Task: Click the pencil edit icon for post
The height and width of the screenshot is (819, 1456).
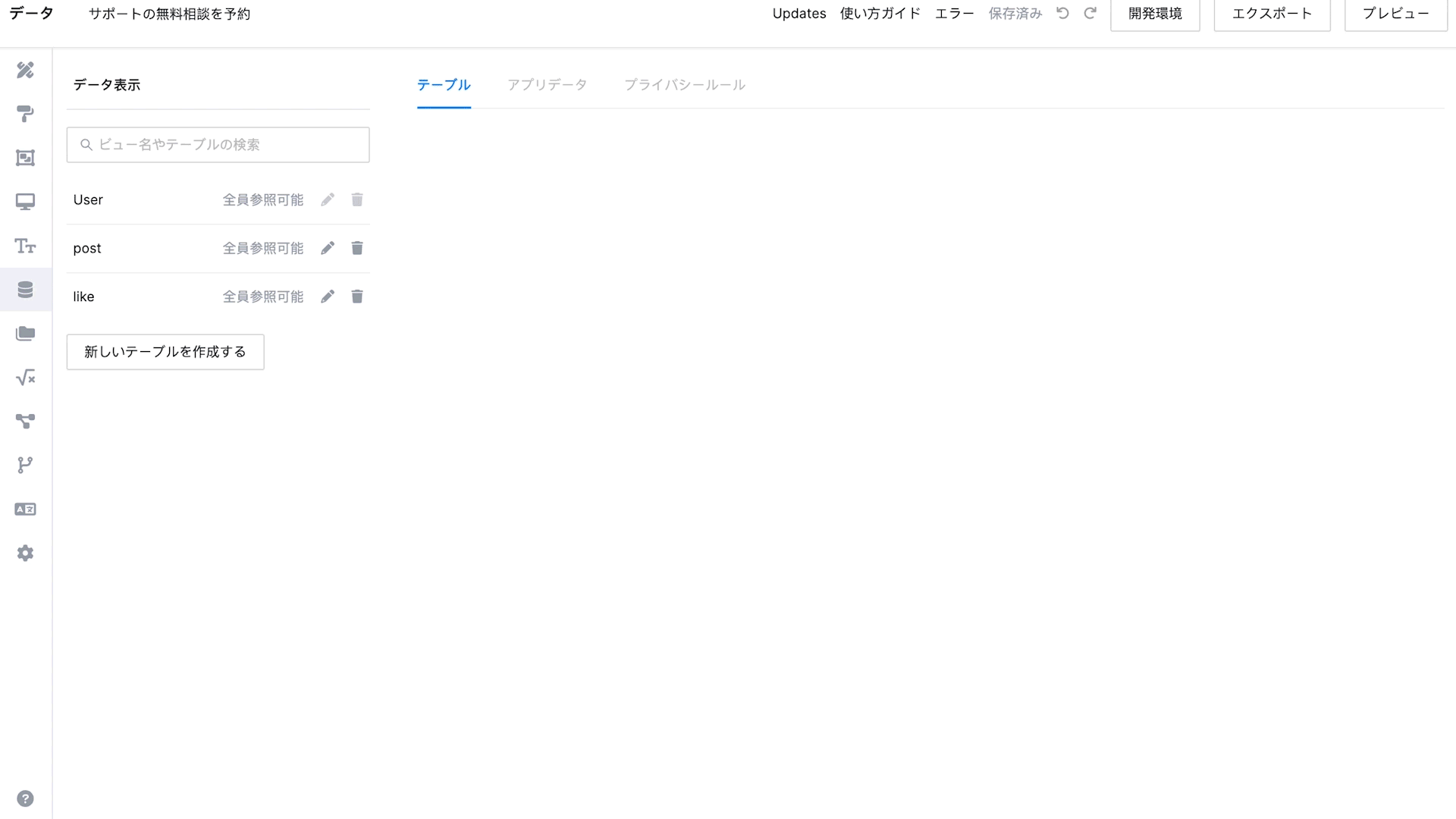Action: (328, 248)
